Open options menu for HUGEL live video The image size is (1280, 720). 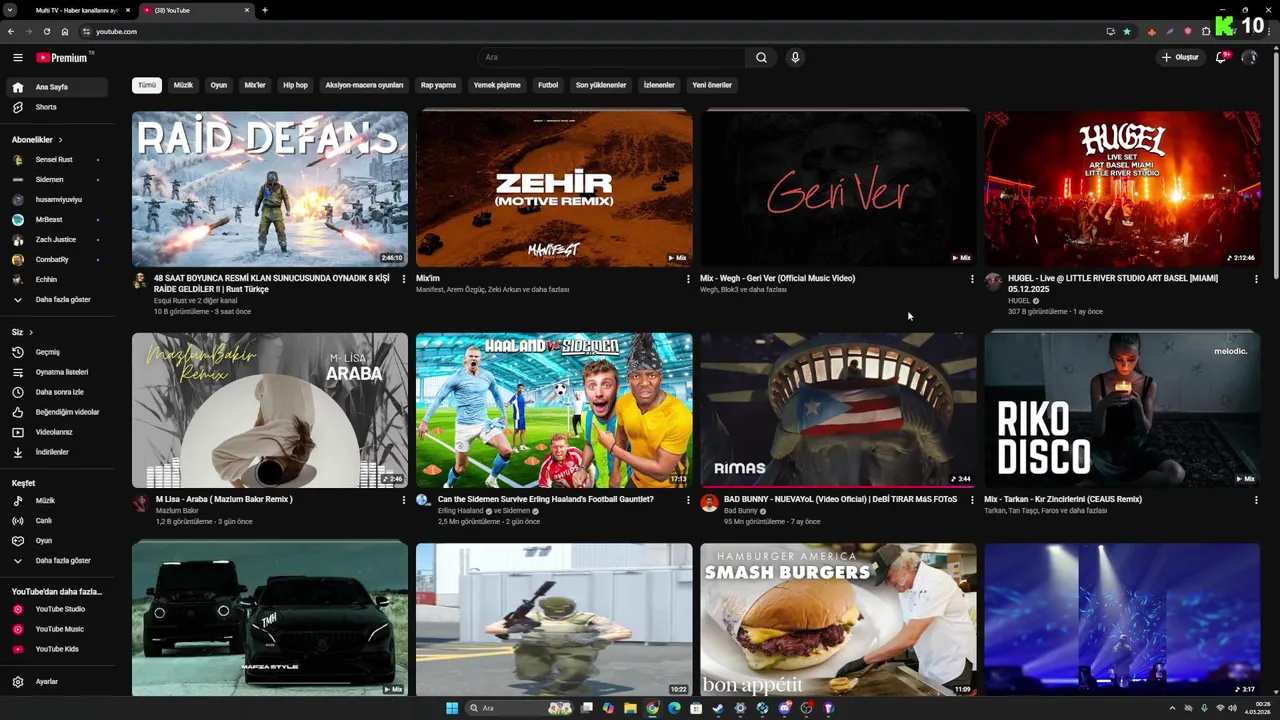click(x=1256, y=279)
